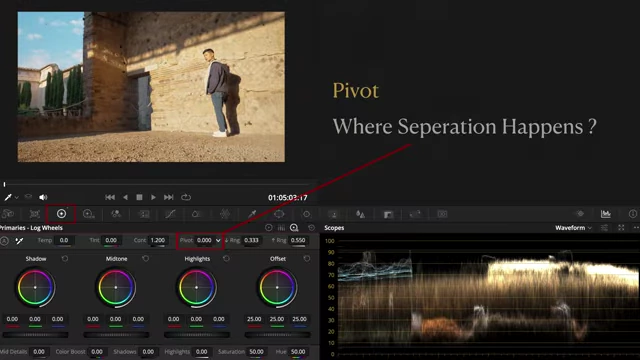This screenshot has height=360, width=640.
Task: Click the Offset color wheel
Action: [x=277, y=288]
